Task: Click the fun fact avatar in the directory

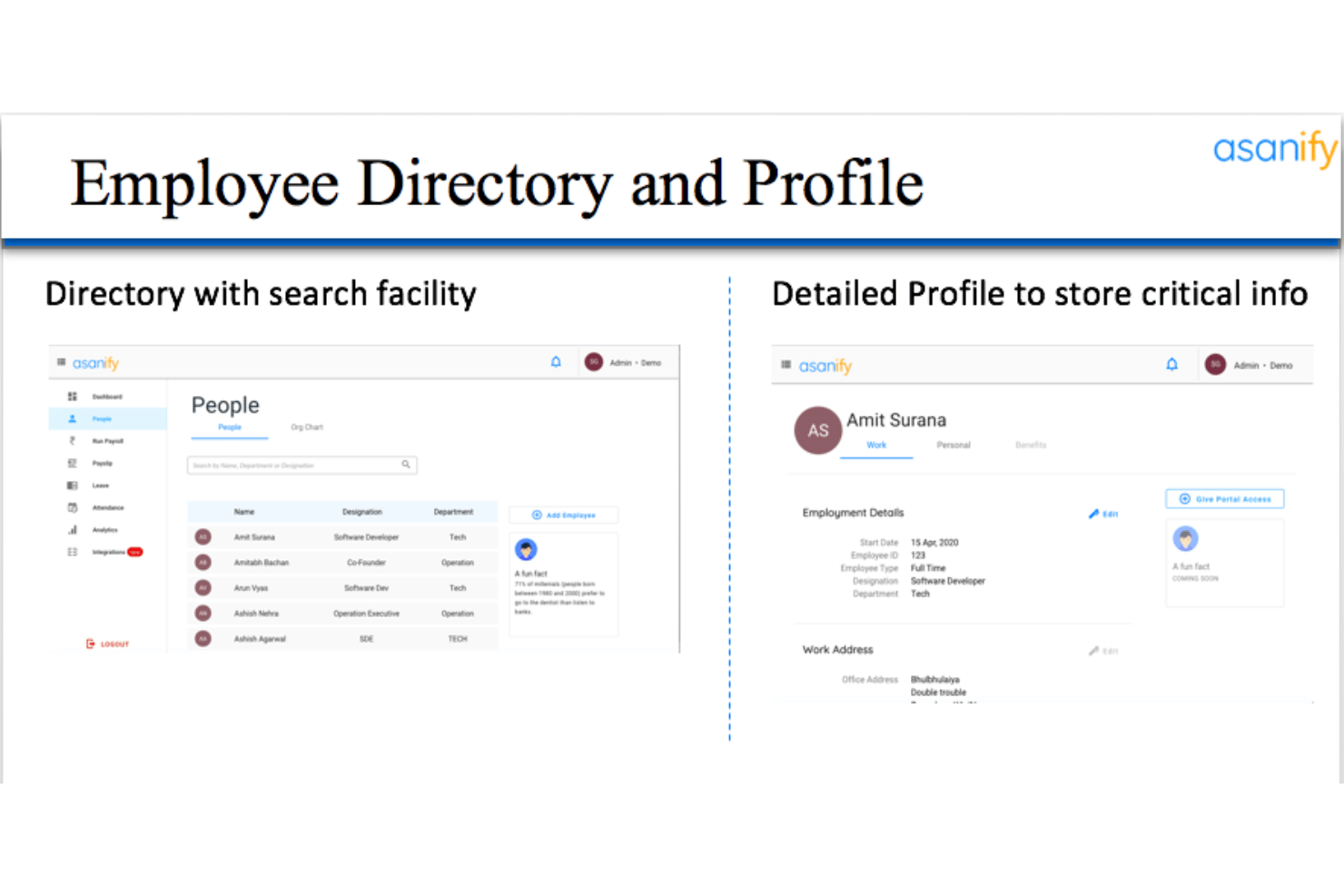Action: tap(526, 549)
